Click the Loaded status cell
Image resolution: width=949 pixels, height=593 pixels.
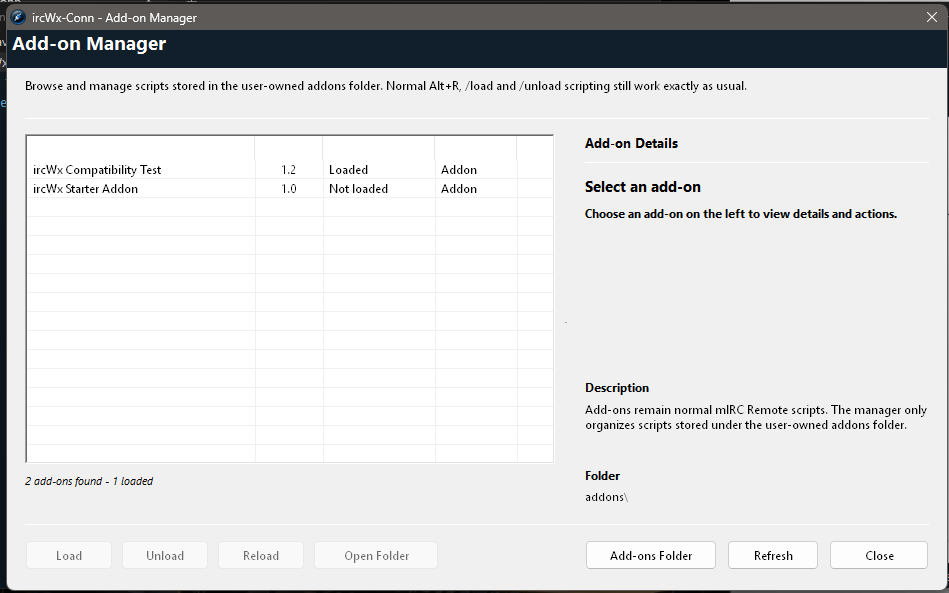[x=379, y=169]
